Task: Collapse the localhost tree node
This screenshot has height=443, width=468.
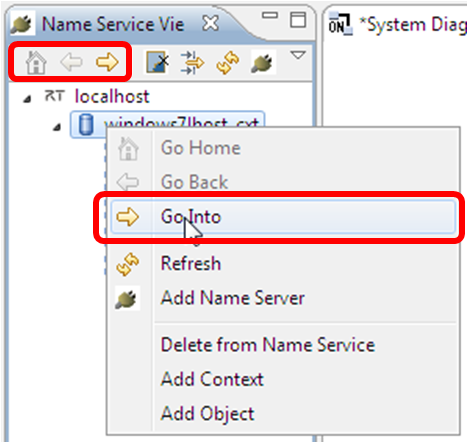Action: [28, 99]
